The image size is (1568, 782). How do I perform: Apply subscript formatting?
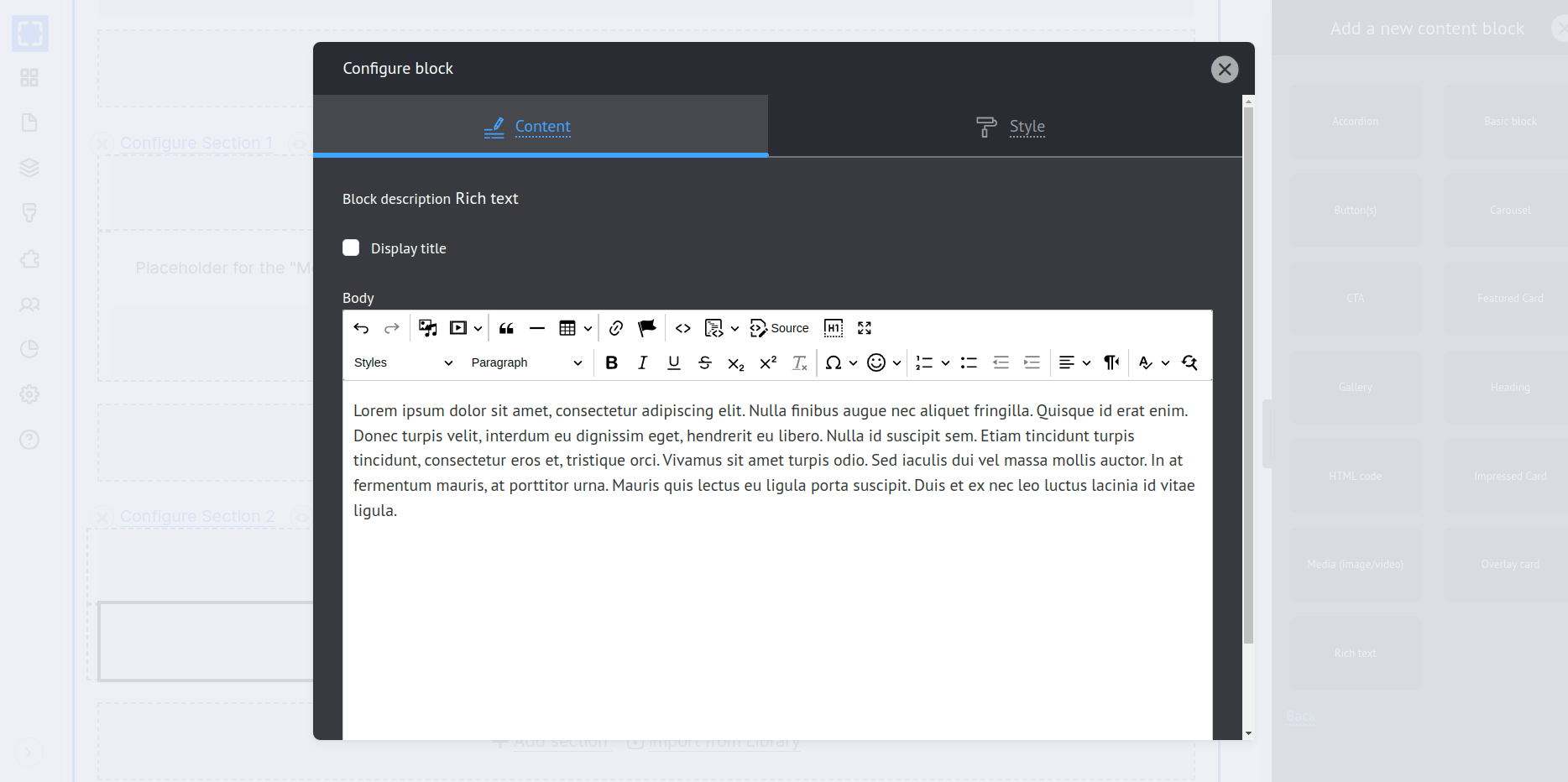pos(736,362)
